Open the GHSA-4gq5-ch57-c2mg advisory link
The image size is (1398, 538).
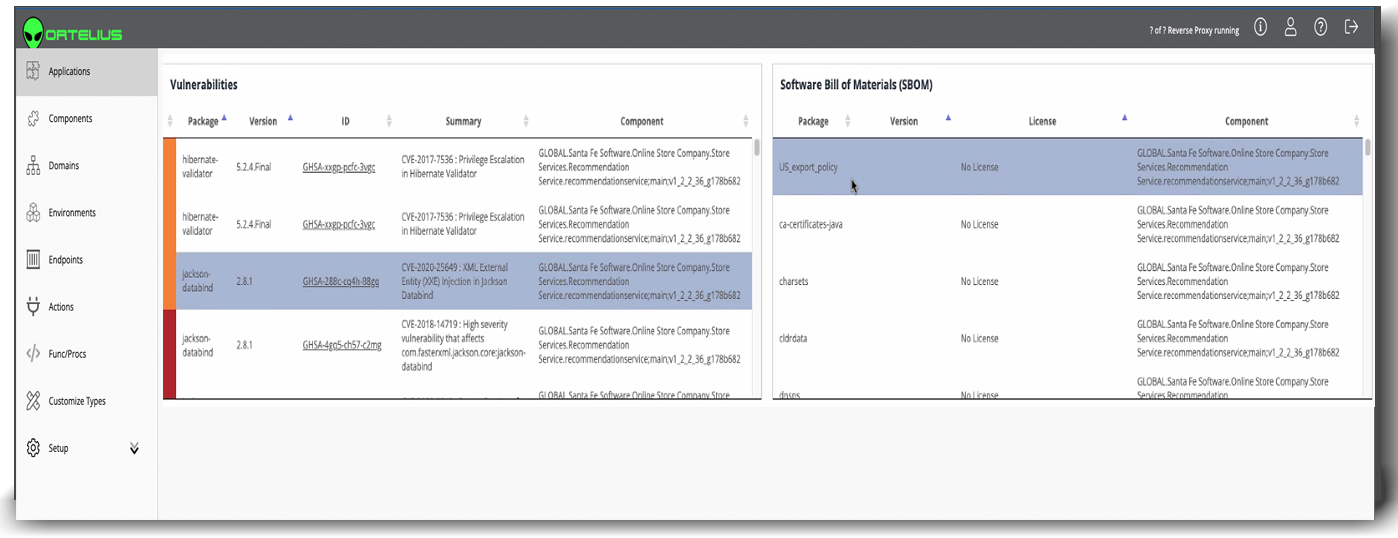[x=341, y=345]
